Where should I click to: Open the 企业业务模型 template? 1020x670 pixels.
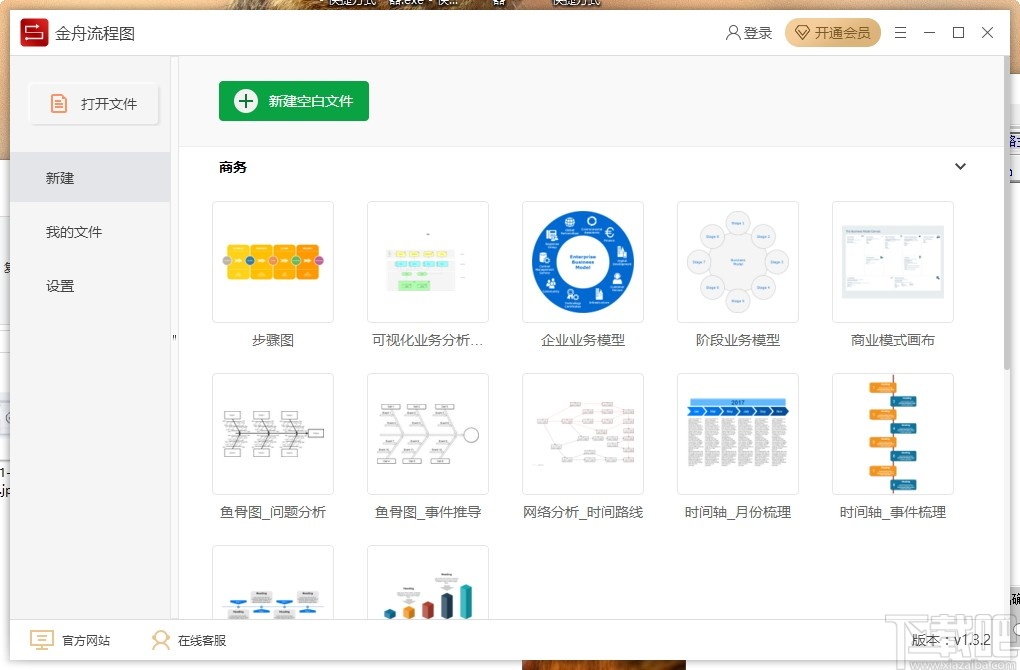tap(582, 262)
